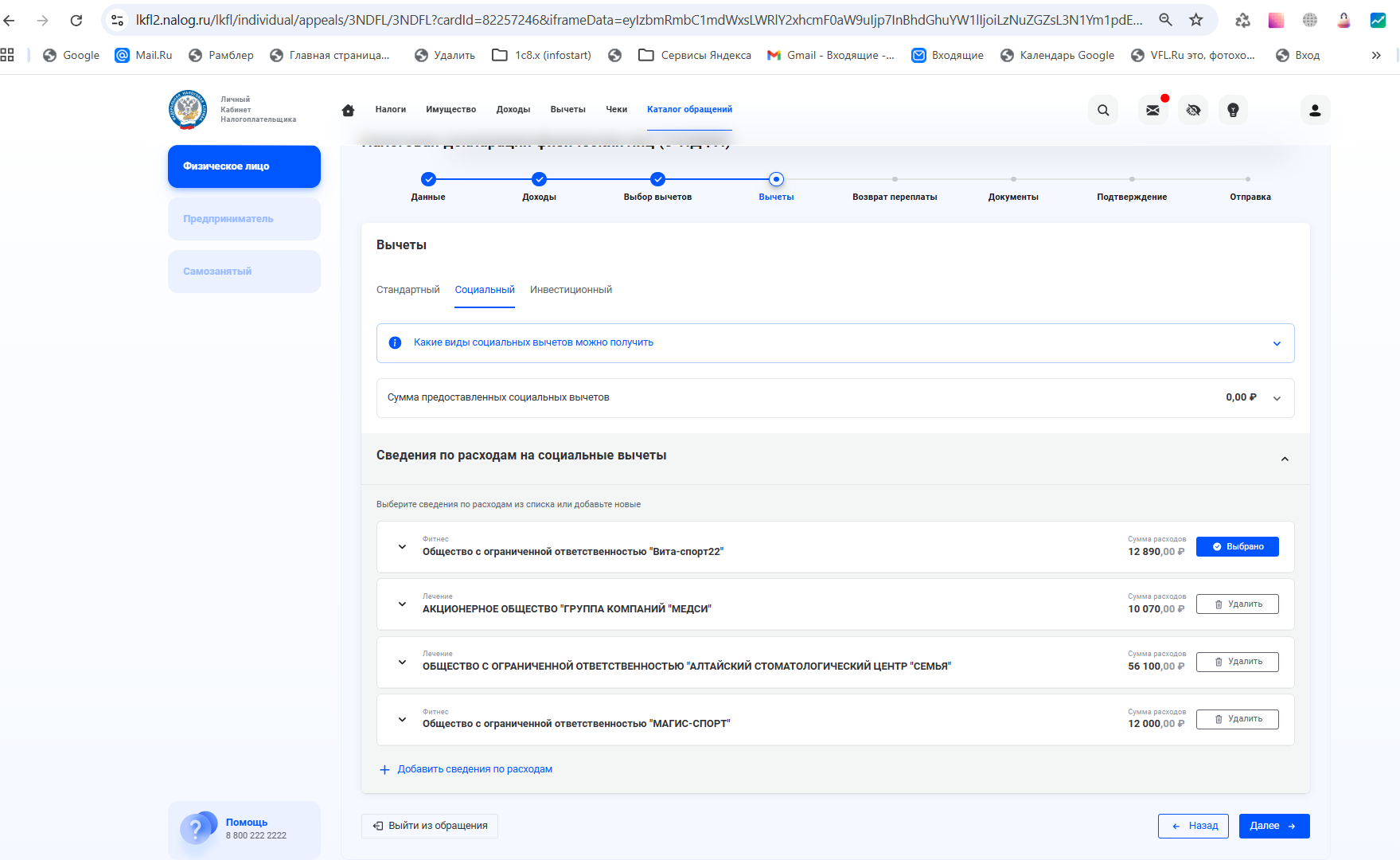
Task: Bookmark page with the star icon
Action: [x=1195, y=20]
